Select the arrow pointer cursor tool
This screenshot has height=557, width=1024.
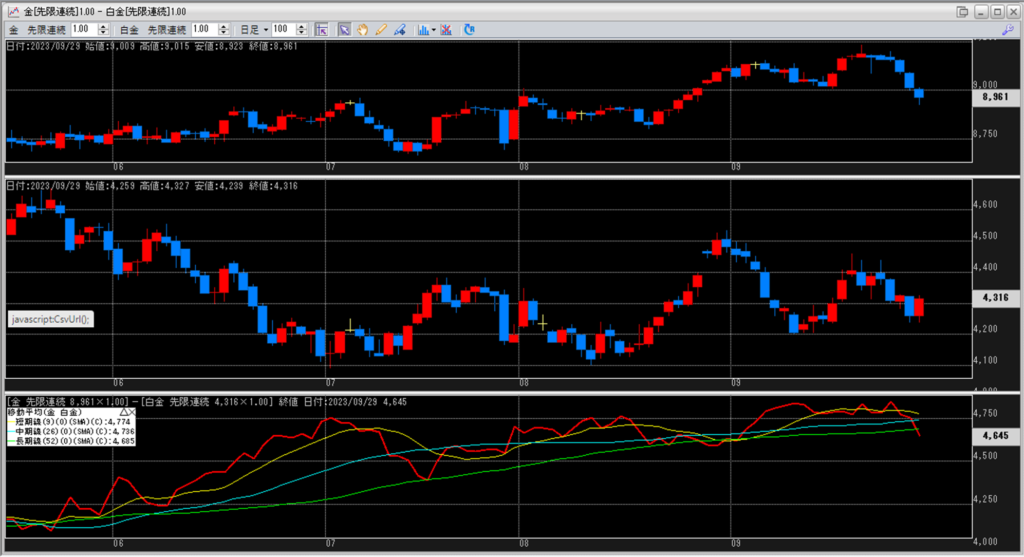[344, 30]
